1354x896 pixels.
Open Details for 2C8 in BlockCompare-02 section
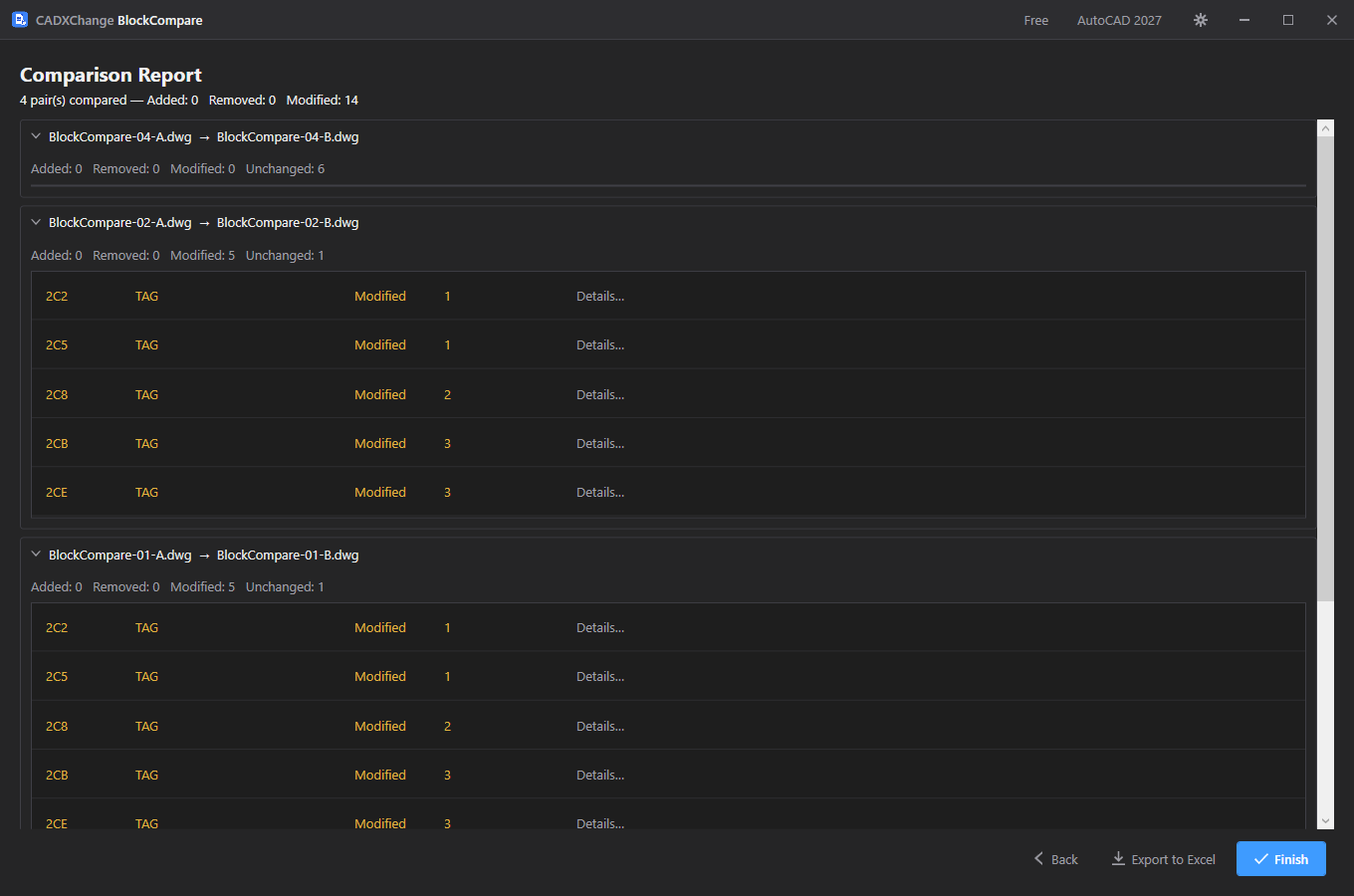pos(600,394)
